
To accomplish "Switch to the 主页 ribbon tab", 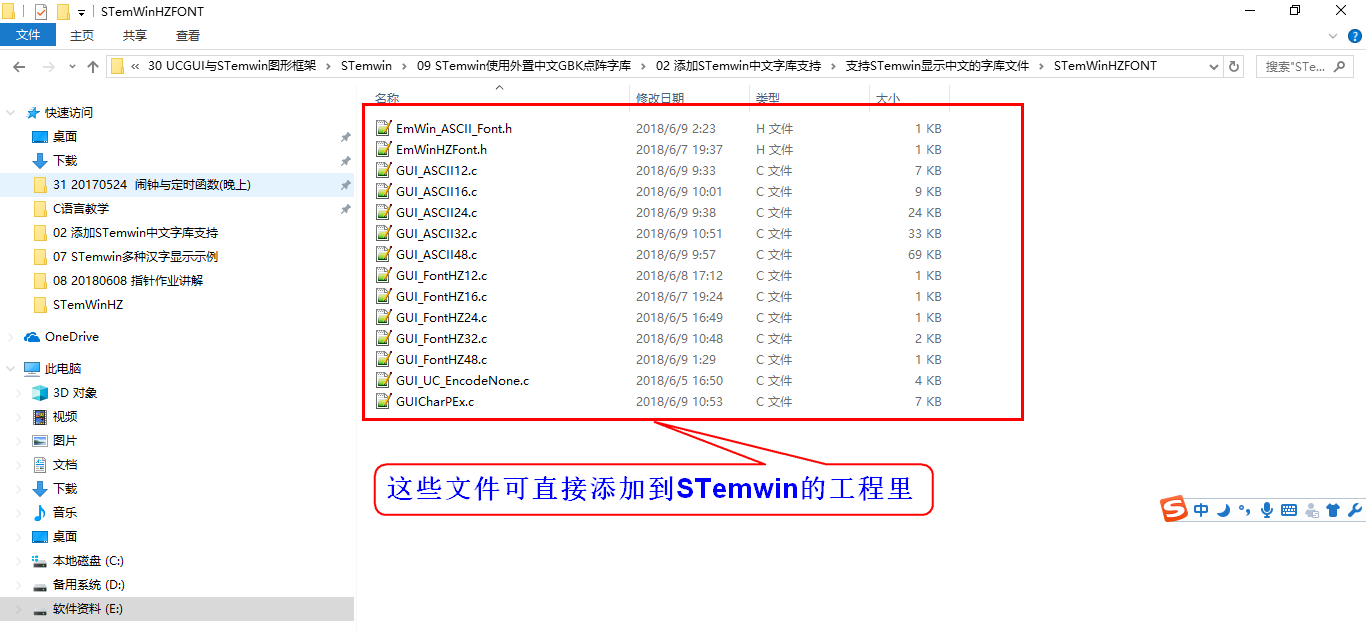I will [82, 35].
